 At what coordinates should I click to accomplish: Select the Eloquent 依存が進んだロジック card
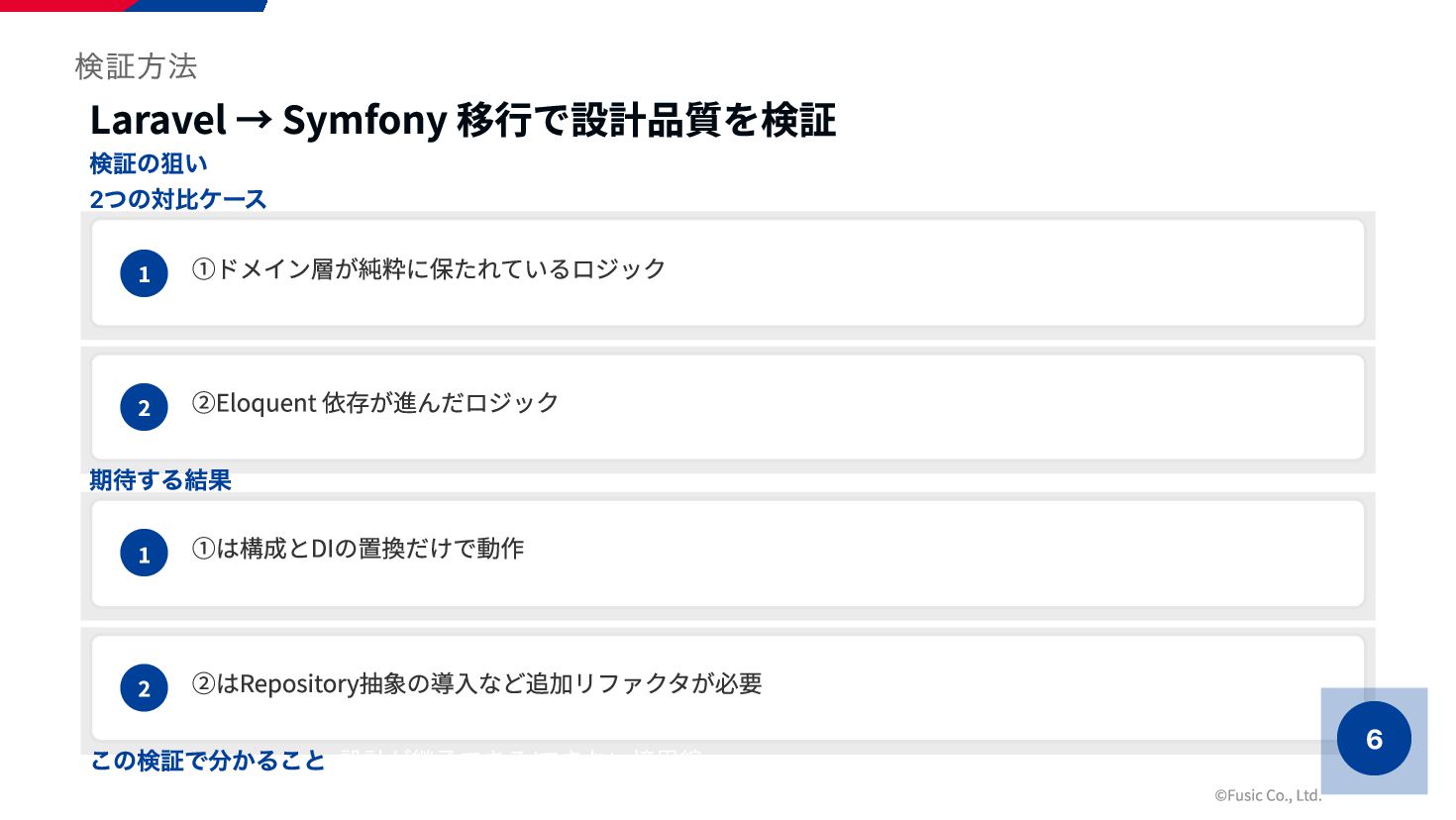[x=728, y=407]
